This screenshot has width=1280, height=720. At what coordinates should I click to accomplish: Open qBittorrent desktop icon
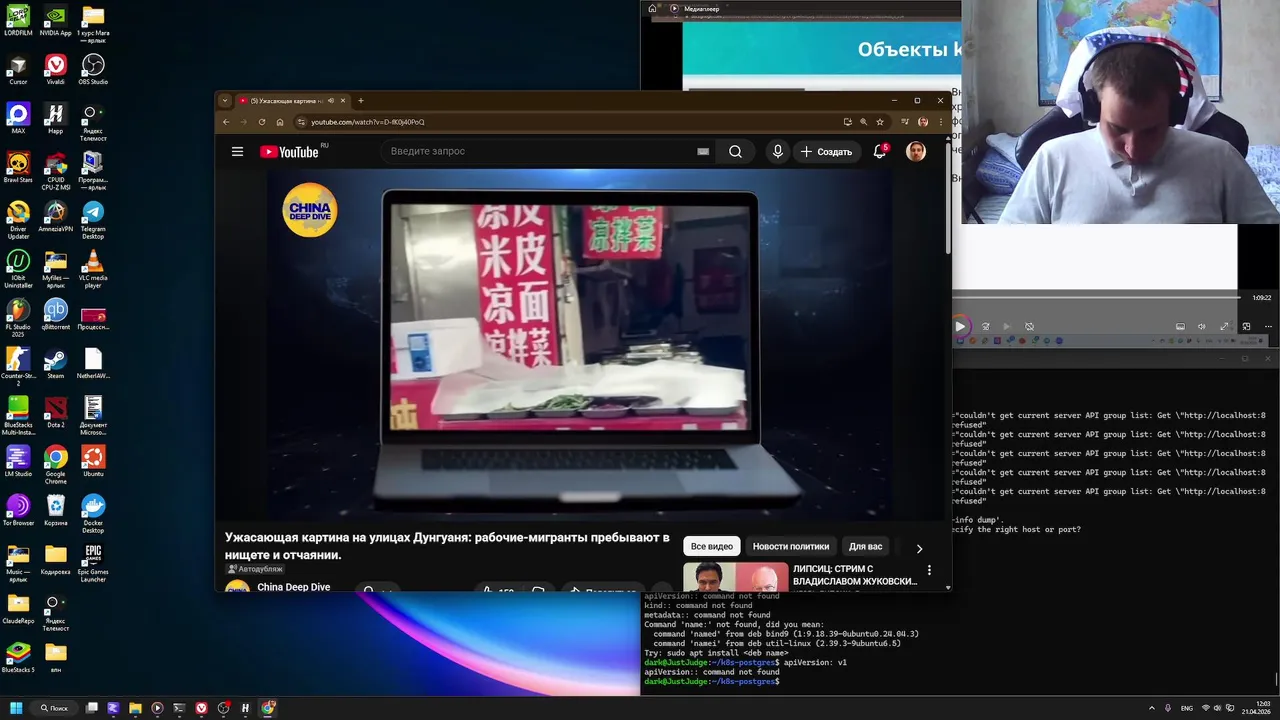tap(56, 314)
